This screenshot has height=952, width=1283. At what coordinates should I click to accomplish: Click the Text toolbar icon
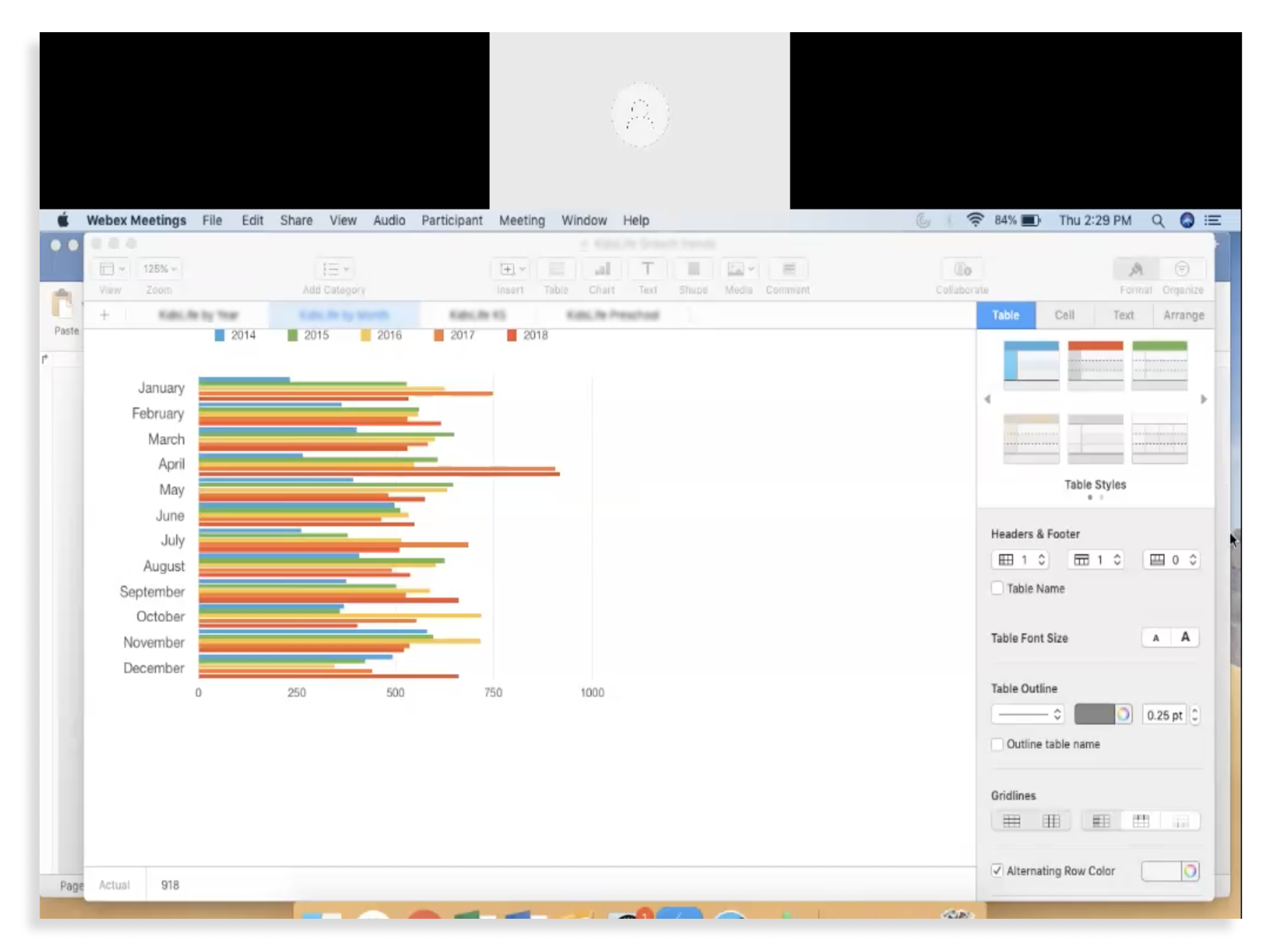pos(647,270)
